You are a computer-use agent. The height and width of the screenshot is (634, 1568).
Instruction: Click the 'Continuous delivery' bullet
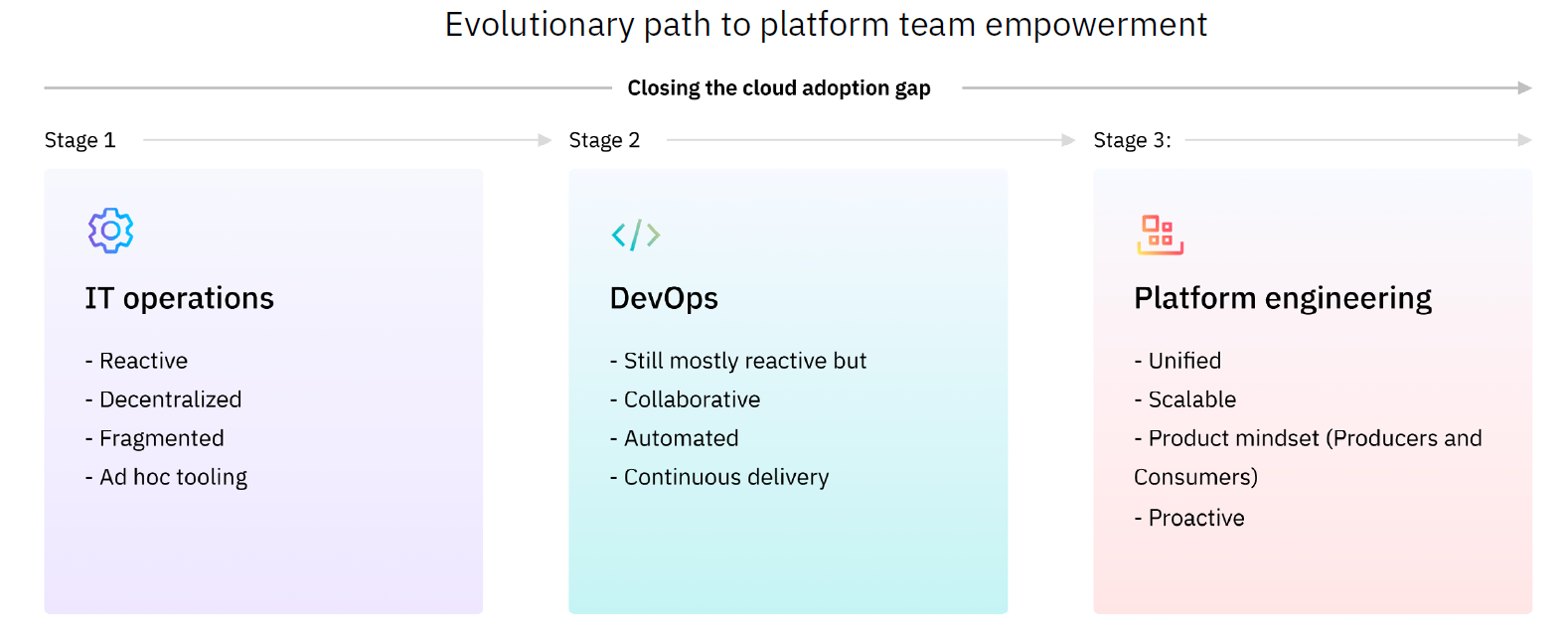coord(725,477)
